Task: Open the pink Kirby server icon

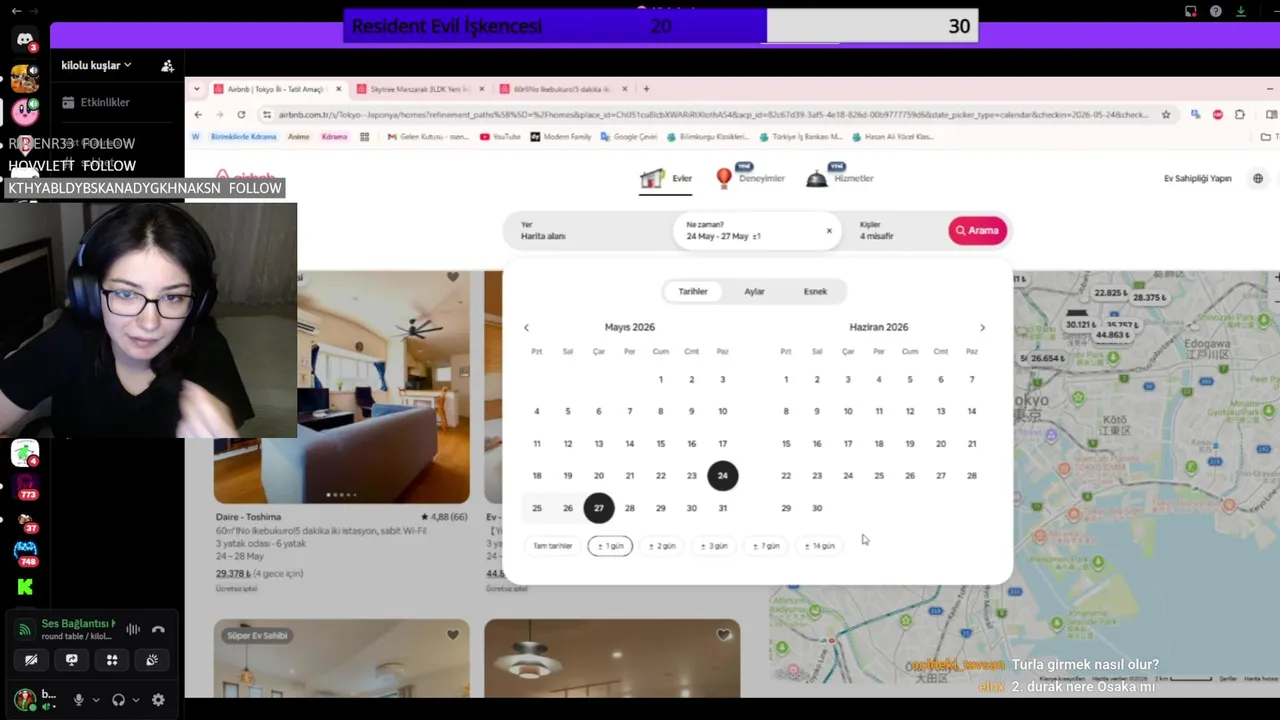Action: point(24,110)
